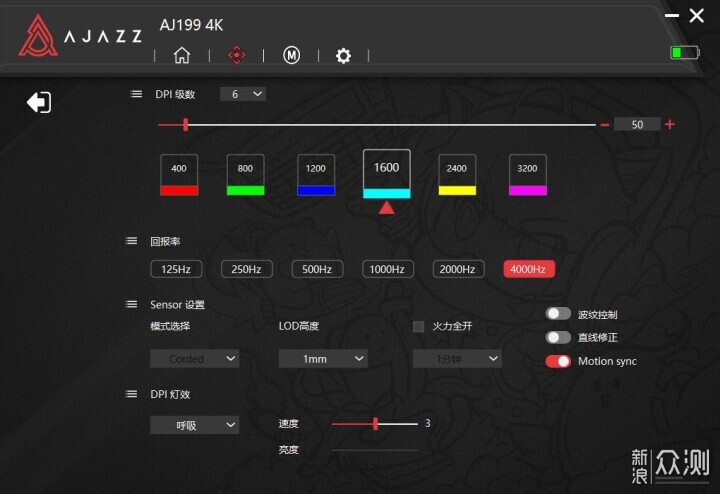Set polling rate to 250Hz
Image resolution: width=720 pixels, height=494 pixels.
(x=247, y=269)
